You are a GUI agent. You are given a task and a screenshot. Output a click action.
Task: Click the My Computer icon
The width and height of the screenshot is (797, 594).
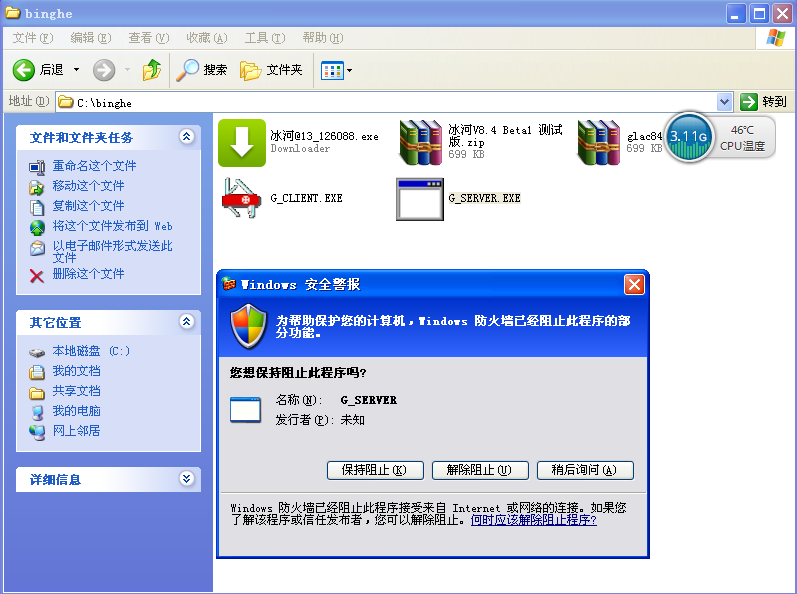coord(37,413)
